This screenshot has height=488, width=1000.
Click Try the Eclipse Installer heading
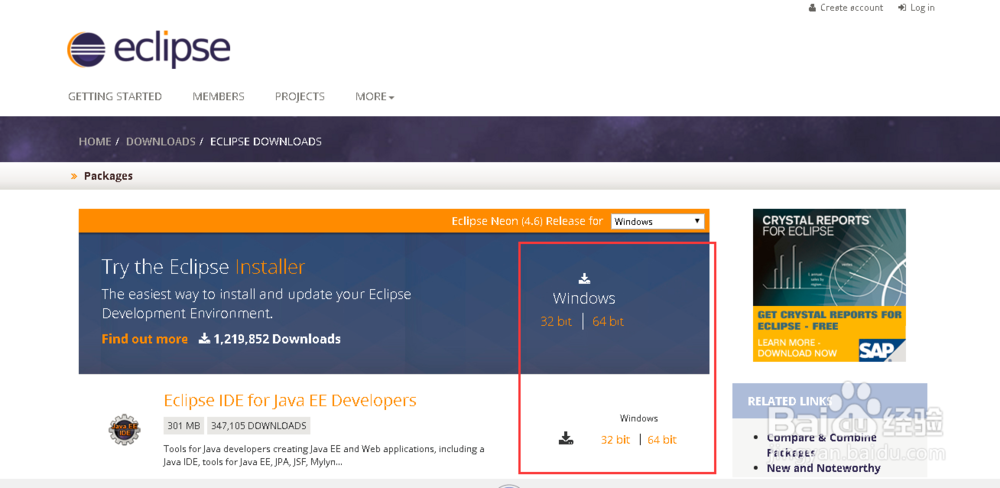[203, 267]
